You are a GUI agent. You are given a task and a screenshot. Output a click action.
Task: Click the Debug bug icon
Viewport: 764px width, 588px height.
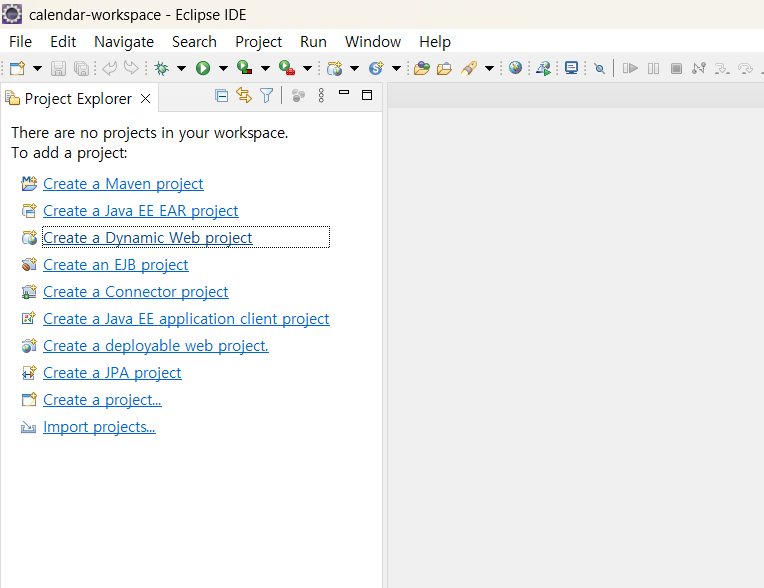click(x=161, y=68)
